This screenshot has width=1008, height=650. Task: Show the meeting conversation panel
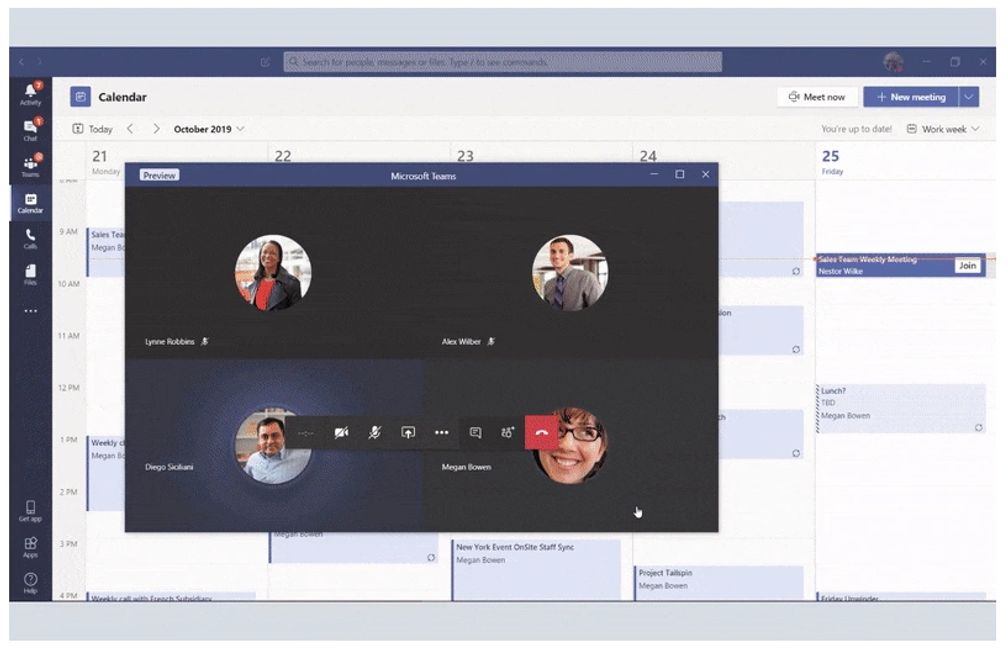[x=475, y=433]
